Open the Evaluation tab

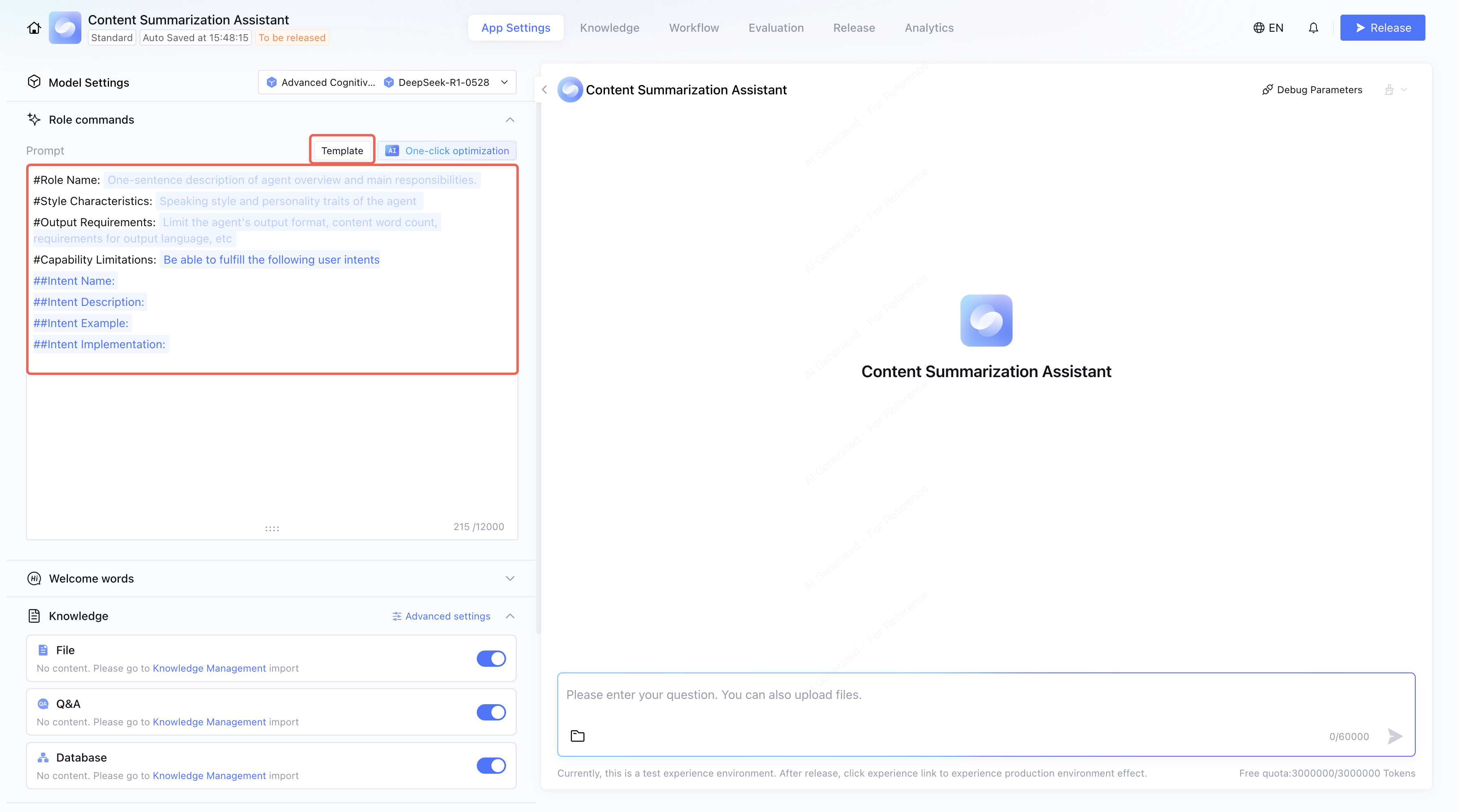[x=776, y=28]
